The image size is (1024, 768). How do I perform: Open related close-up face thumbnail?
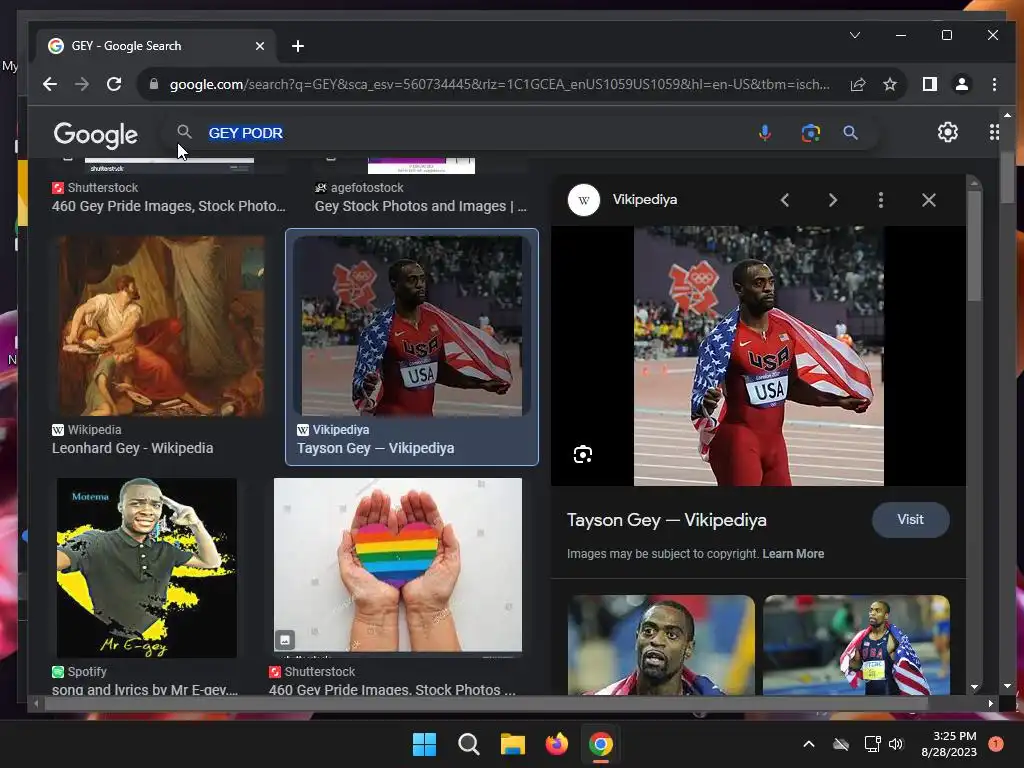pyautogui.click(x=661, y=645)
